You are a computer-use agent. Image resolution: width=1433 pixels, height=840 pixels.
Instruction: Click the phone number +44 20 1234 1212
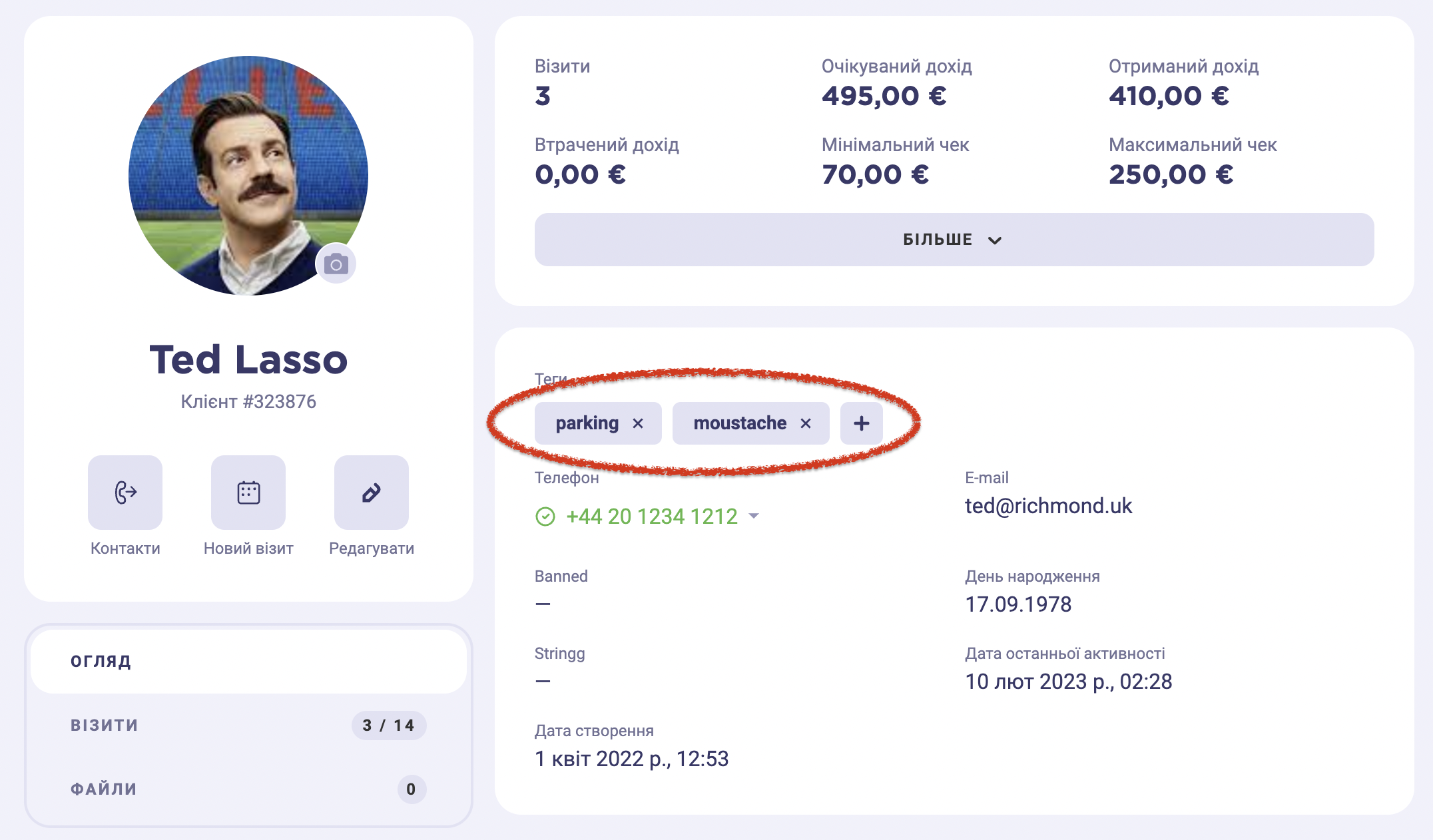pyautogui.click(x=652, y=517)
